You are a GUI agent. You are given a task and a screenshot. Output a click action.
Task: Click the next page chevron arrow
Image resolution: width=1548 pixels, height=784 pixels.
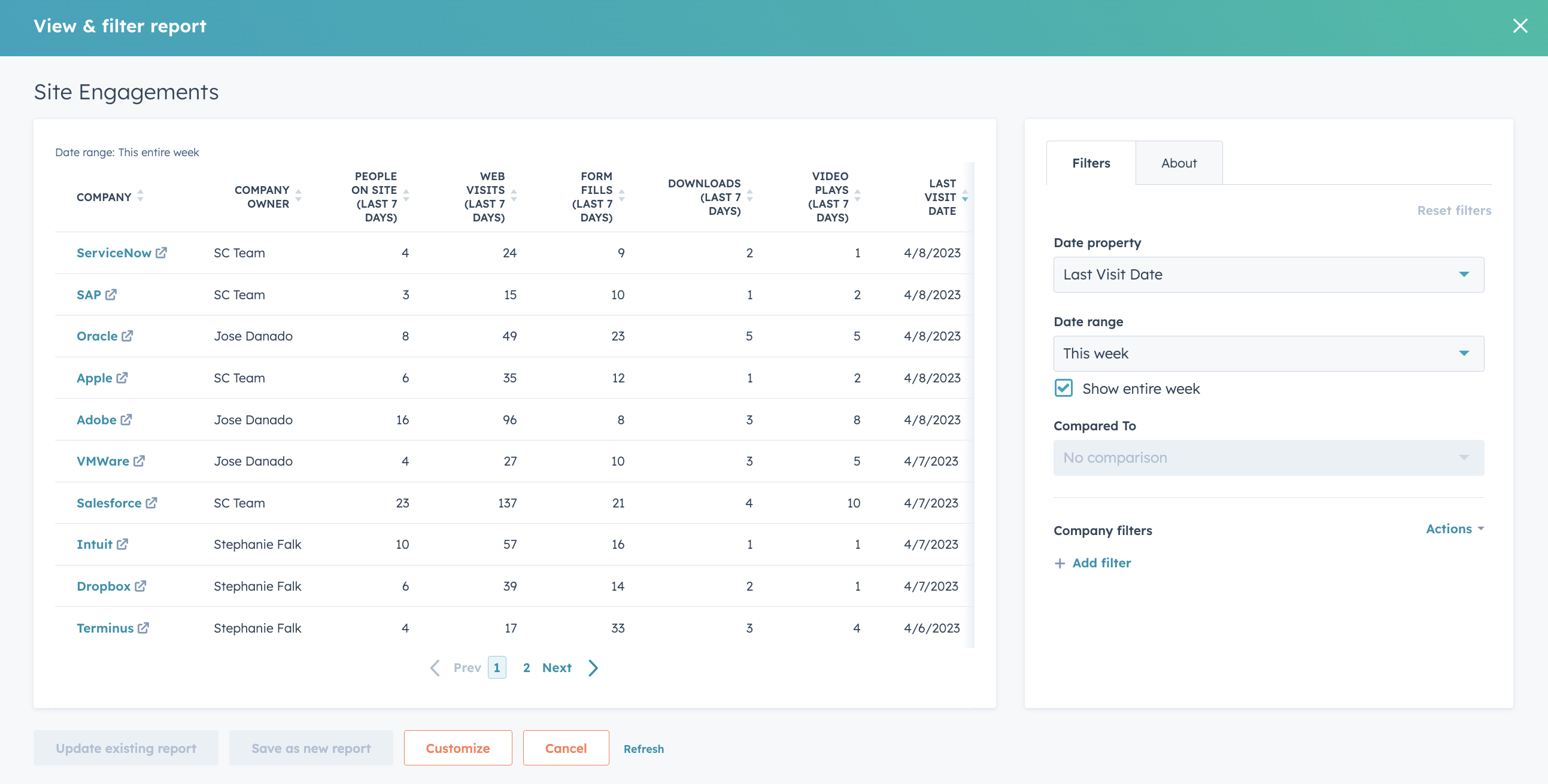593,668
